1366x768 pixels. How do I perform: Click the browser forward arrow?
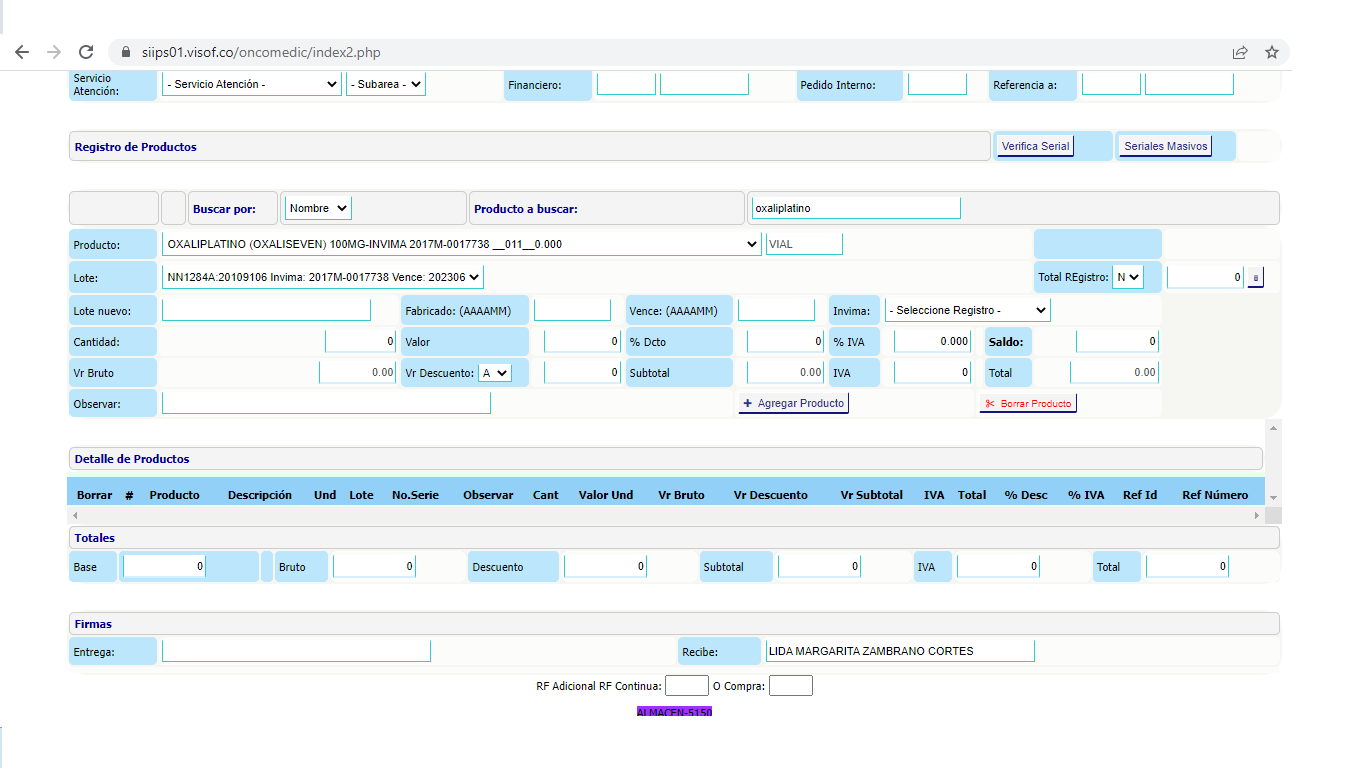[x=54, y=52]
